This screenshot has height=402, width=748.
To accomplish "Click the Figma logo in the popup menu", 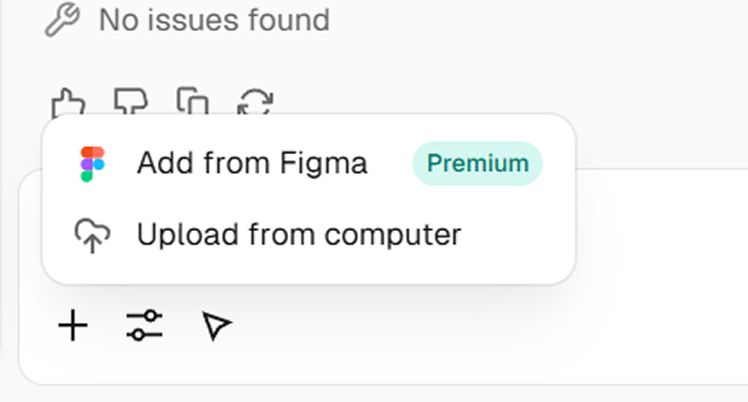I will point(92,164).
